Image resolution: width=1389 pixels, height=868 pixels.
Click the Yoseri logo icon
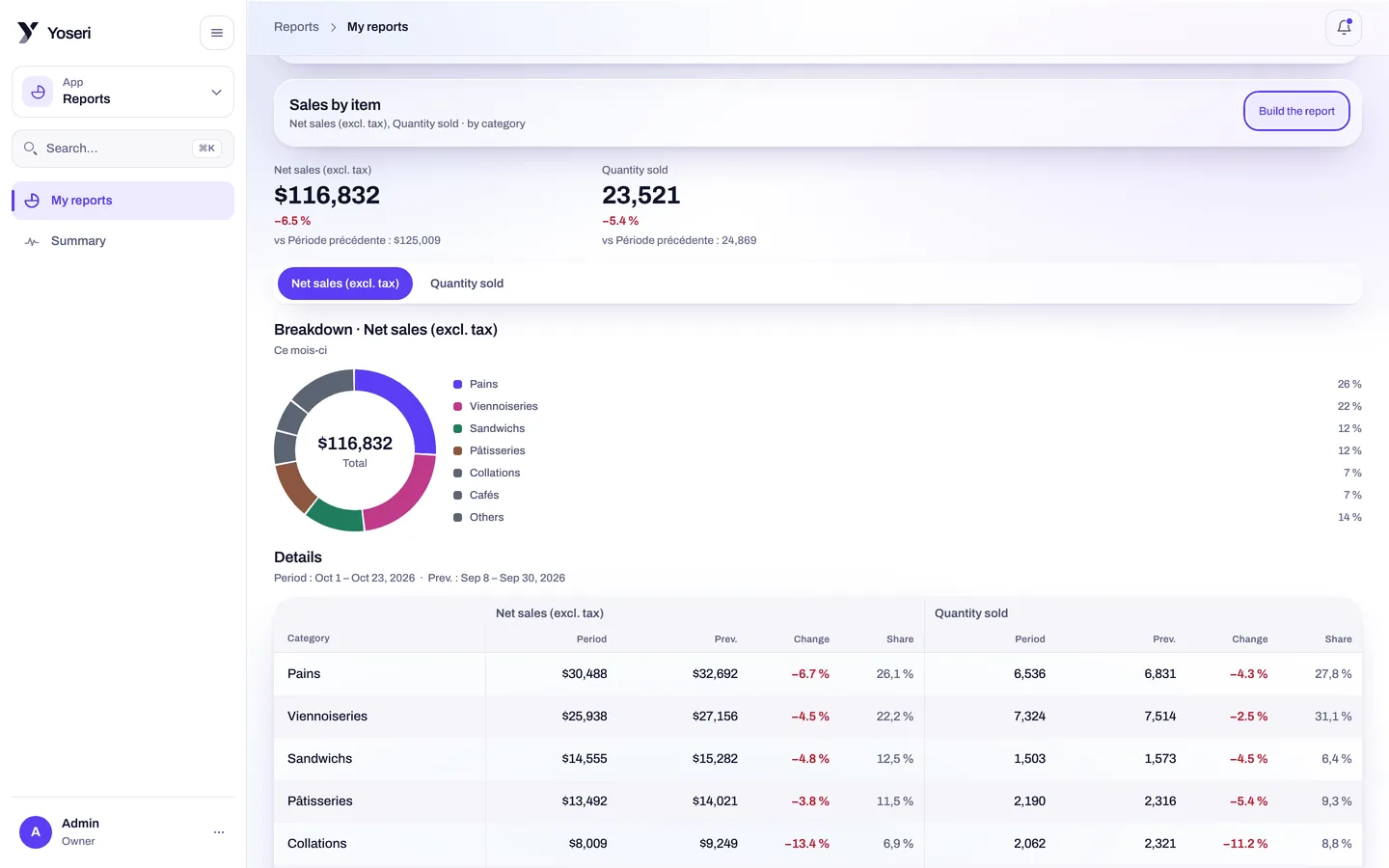(x=28, y=33)
